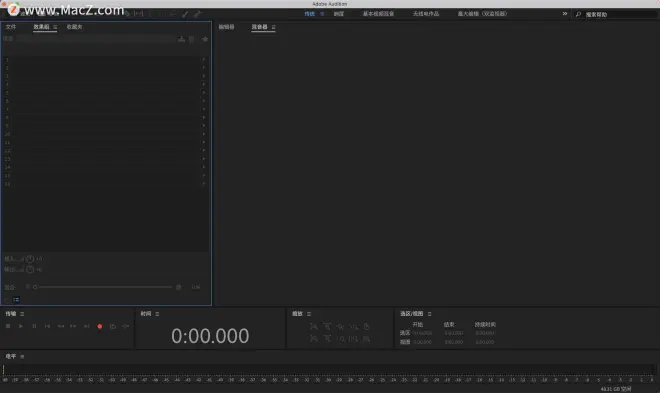
Task: Open effect slot 1 arrow menu
Action: (x=204, y=60)
